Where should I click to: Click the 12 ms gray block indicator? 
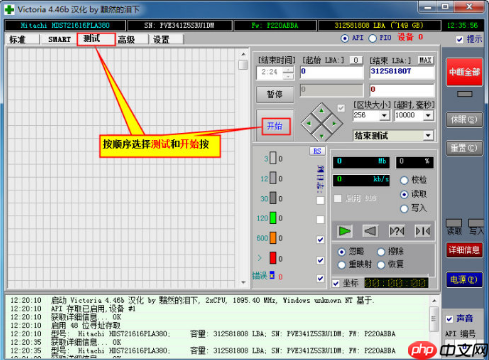pyautogui.click(x=273, y=178)
